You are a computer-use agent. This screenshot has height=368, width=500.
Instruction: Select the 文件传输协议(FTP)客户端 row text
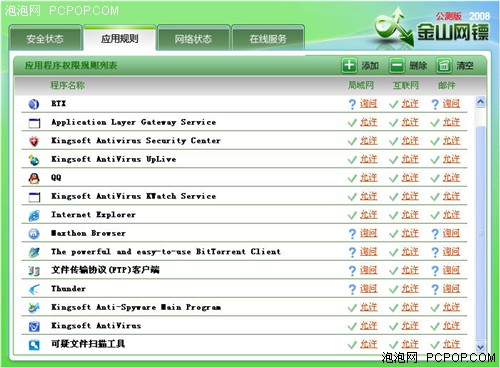coord(105,270)
